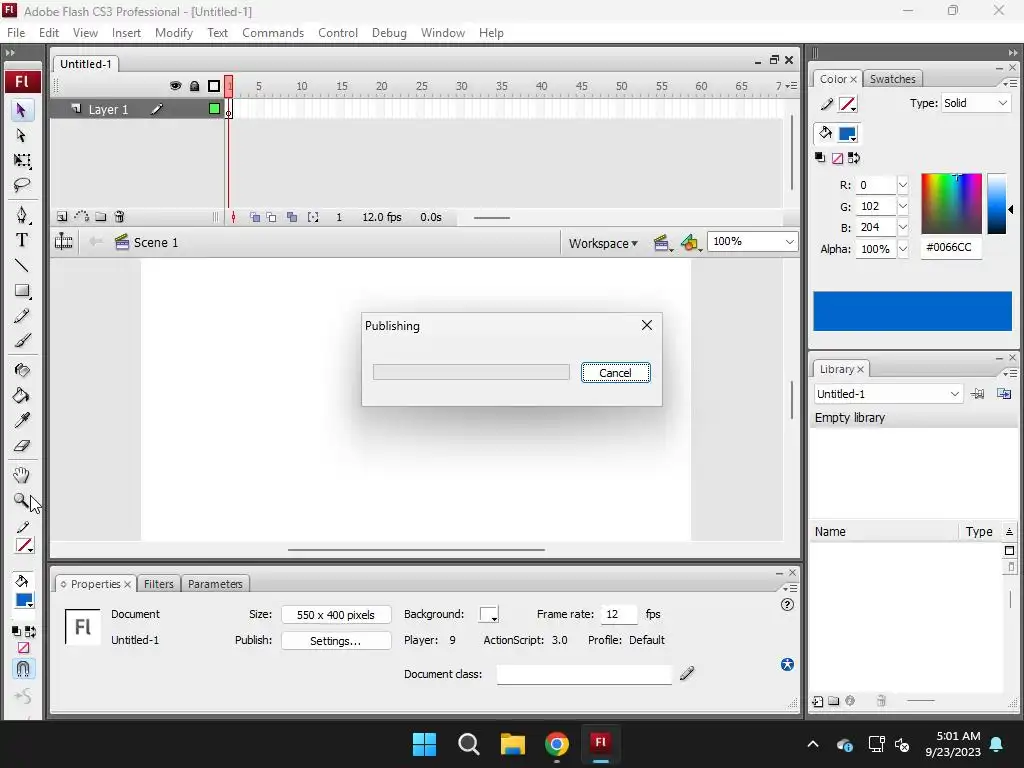1024x768 pixels.
Task: Toggle show/hide all layers eye icon
Action: point(175,86)
